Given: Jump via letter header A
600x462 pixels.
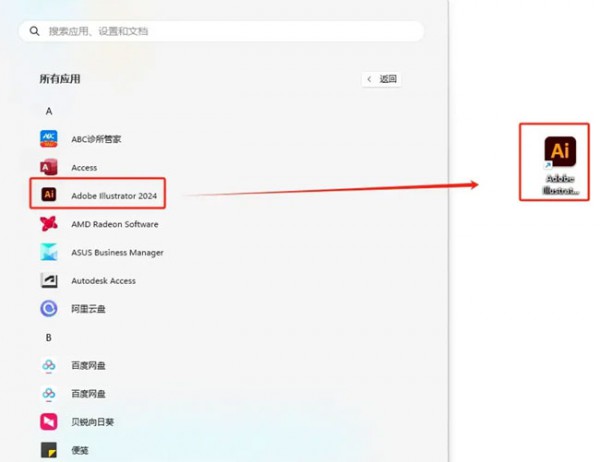Looking at the screenshot, I should click(x=49, y=111).
